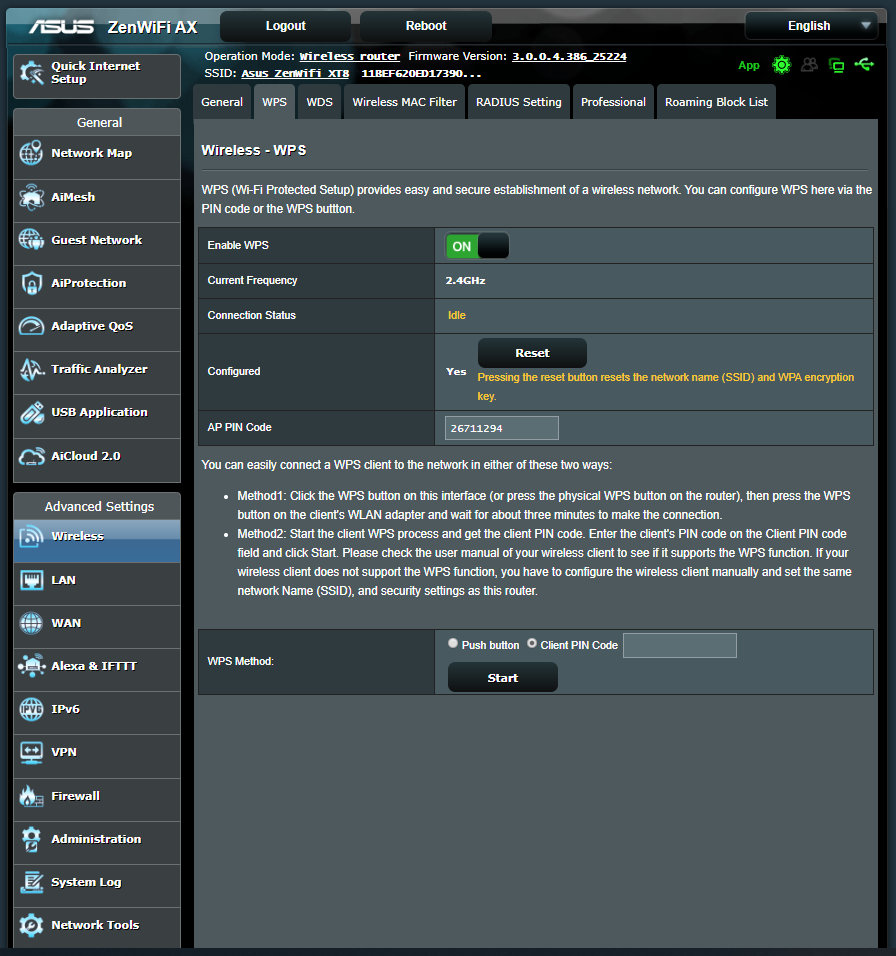Open the Network Map globe icon
896x956 pixels.
(x=31, y=153)
